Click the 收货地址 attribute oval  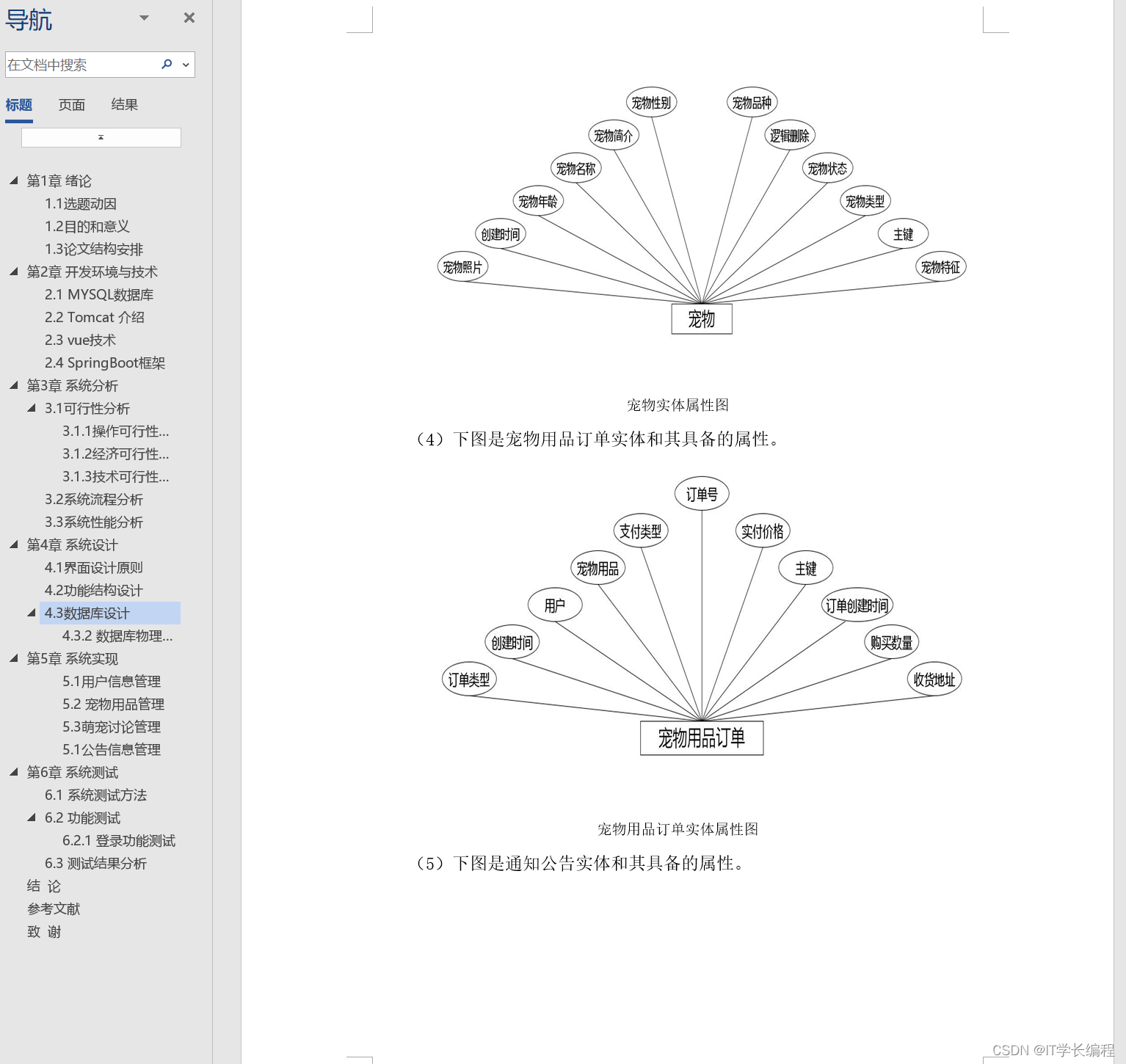(934, 679)
